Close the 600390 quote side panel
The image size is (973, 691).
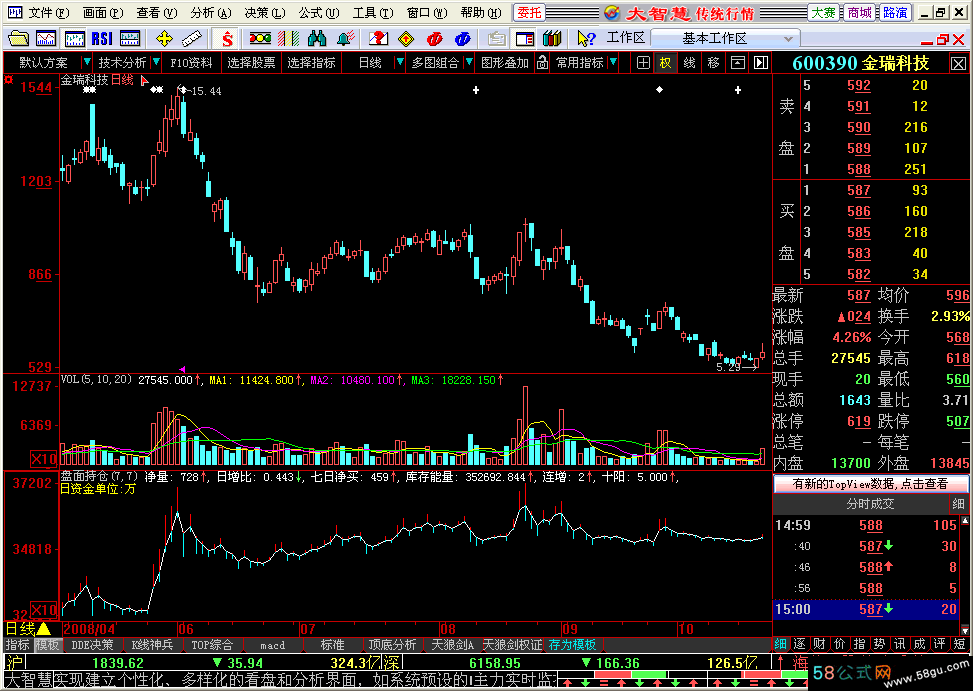(958, 63)
